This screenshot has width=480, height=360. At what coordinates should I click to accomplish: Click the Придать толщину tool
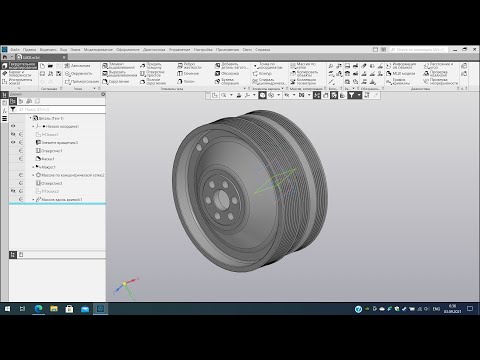151,66
